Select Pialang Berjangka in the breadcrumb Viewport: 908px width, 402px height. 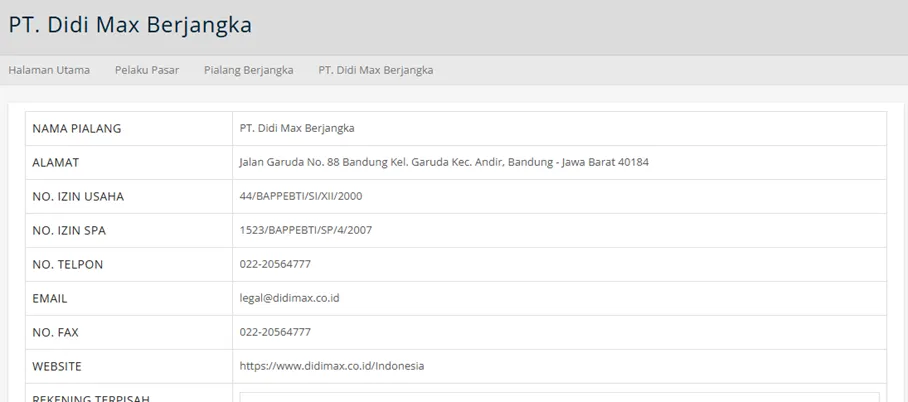pos(248,70)
